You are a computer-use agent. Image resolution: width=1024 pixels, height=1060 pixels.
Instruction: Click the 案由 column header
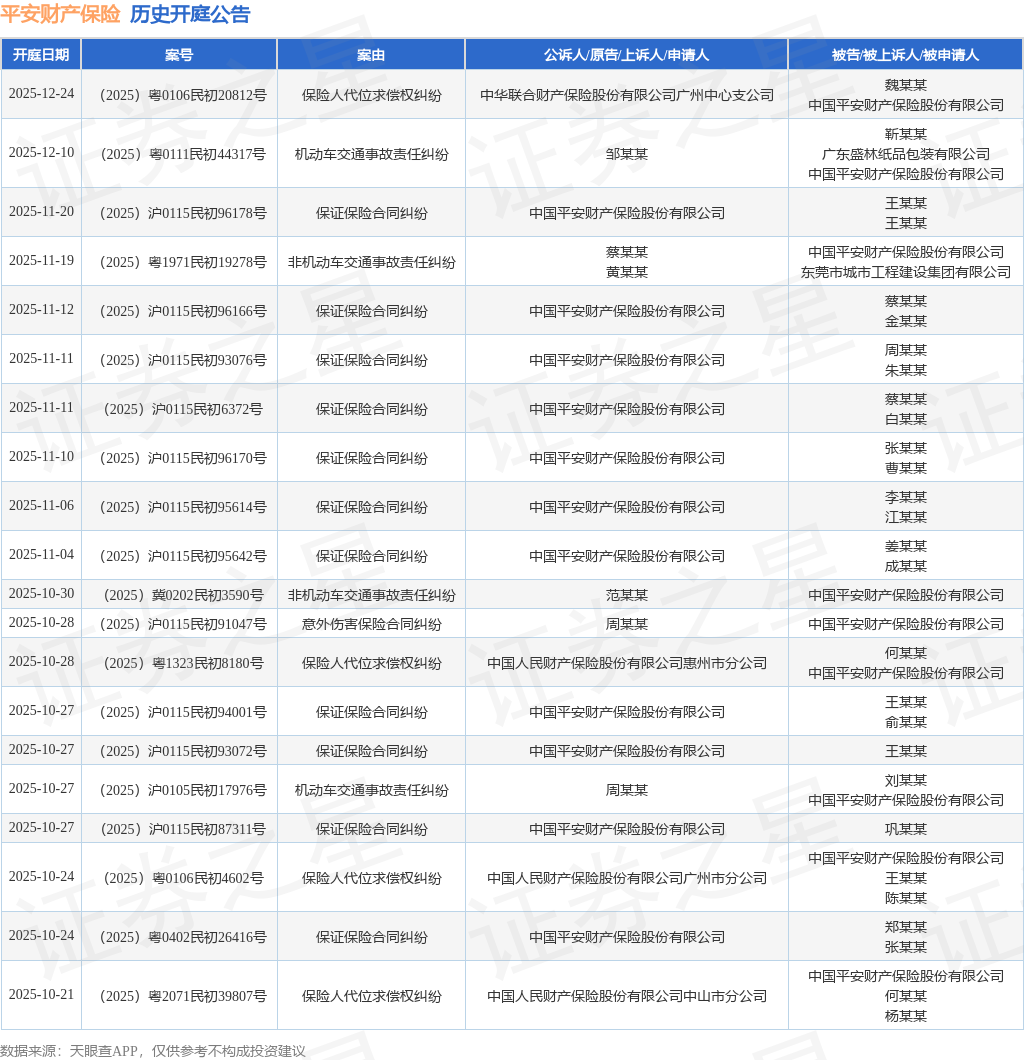coord(371,55)
